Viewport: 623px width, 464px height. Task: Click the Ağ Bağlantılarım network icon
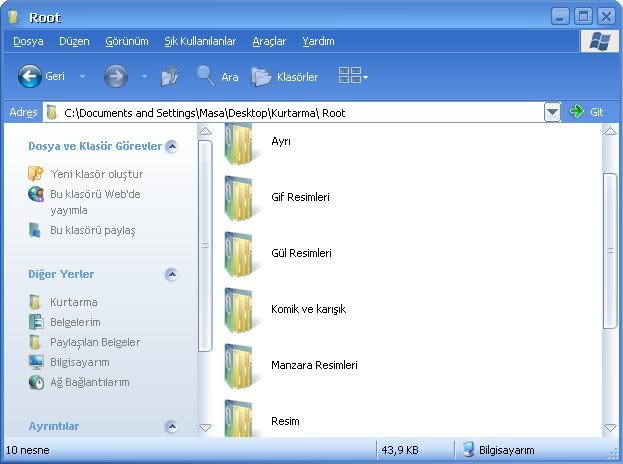pos(36,382)
